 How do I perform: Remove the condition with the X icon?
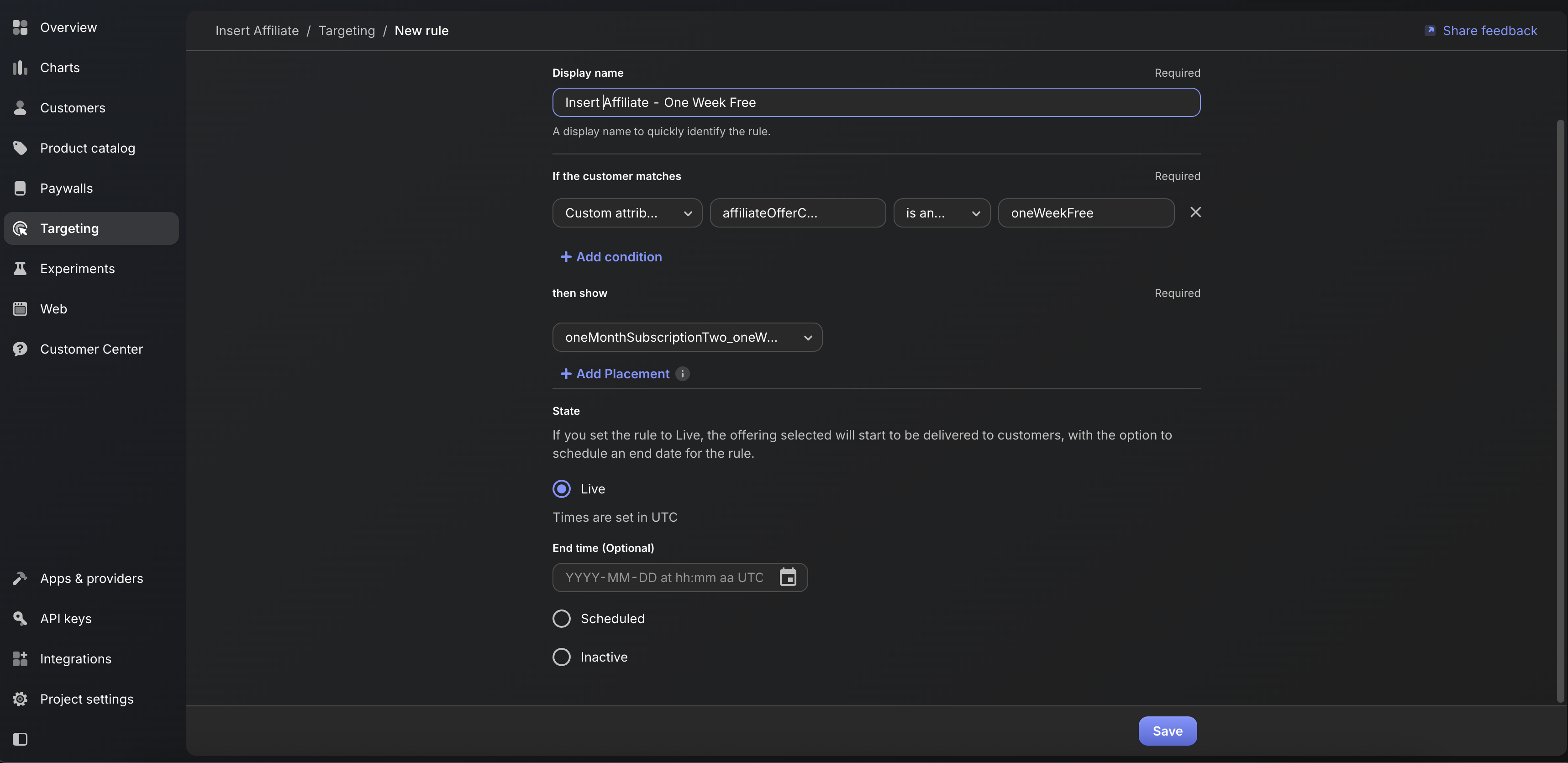point(1195,212)
